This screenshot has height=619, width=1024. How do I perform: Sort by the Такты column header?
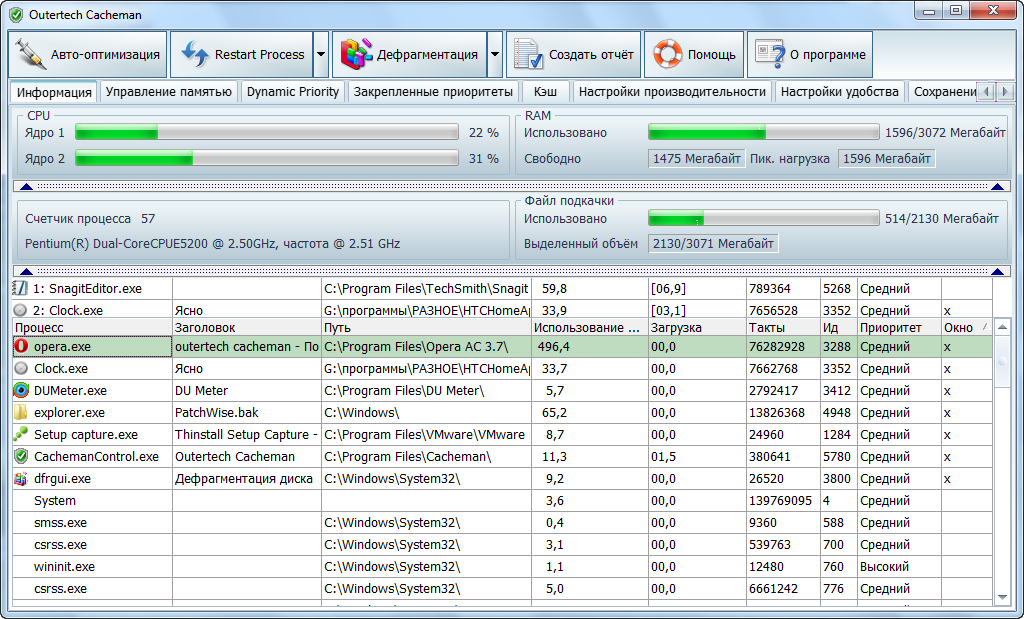783,328
